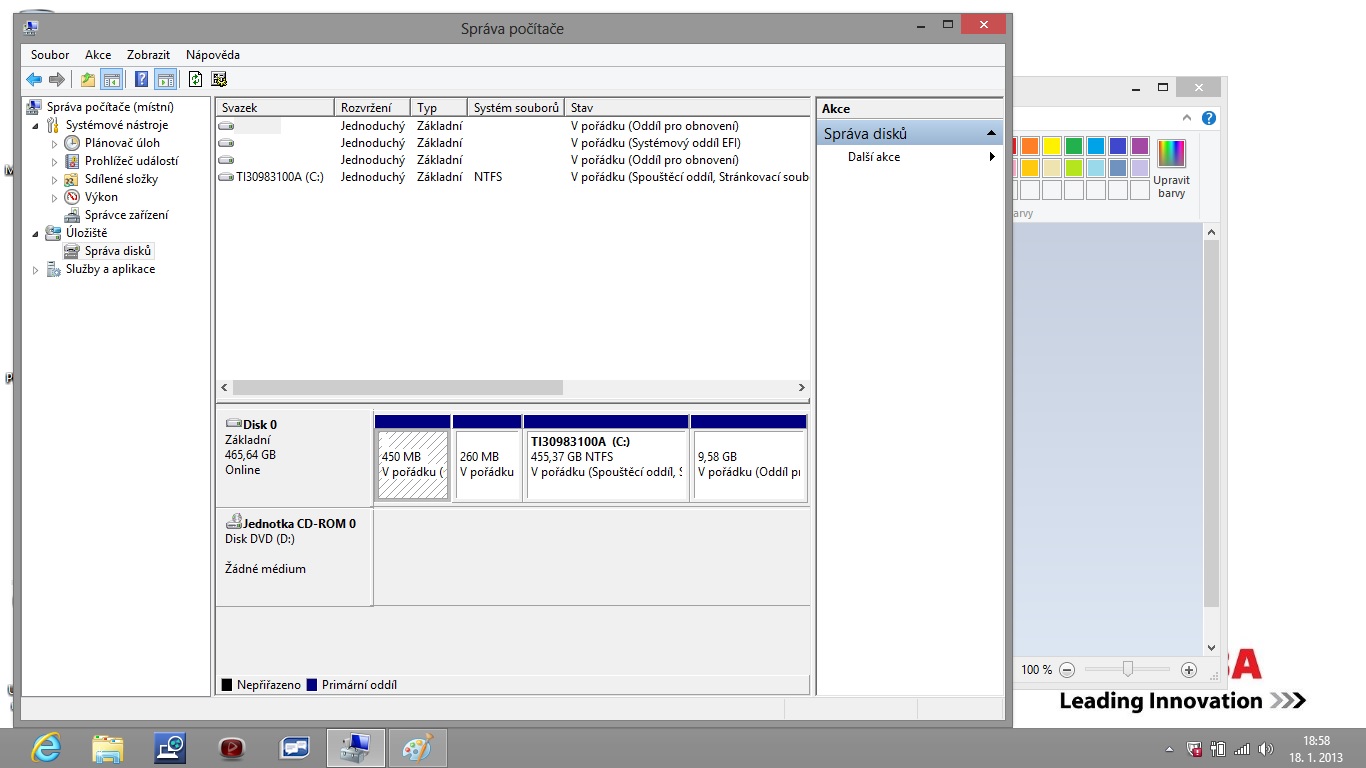Click the Refresh toolbar icon

pyautogui.click(x=196, y=80)
